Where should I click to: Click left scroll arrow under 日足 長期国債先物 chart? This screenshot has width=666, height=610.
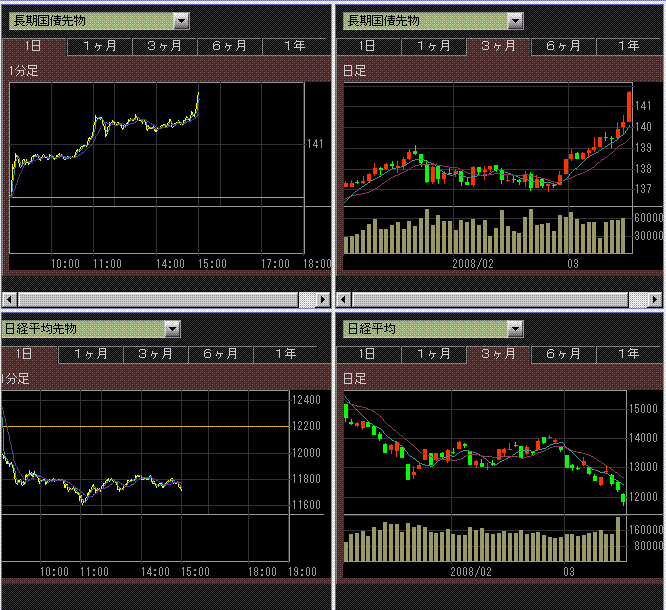pyautogui.click(x=343, y=299)
